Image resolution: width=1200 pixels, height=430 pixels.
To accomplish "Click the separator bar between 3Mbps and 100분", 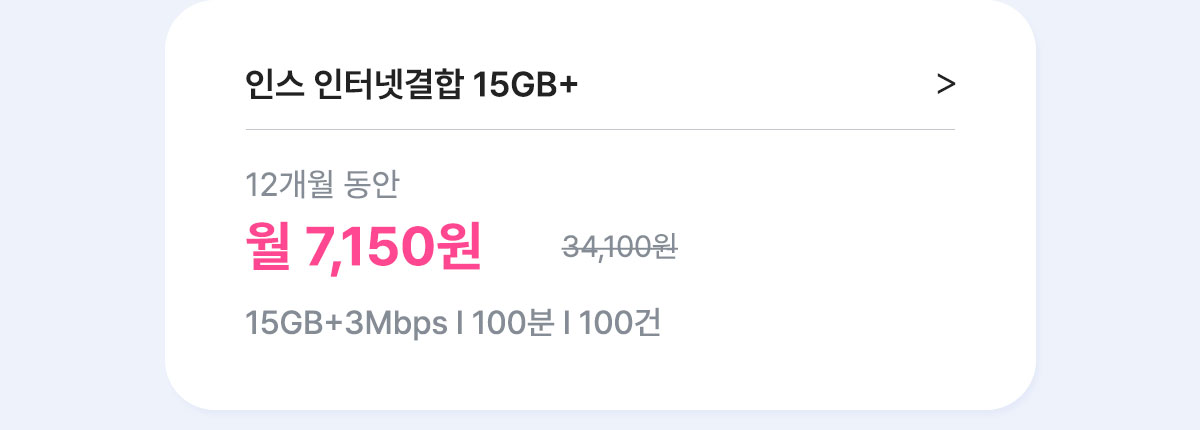I will point(460,324).
